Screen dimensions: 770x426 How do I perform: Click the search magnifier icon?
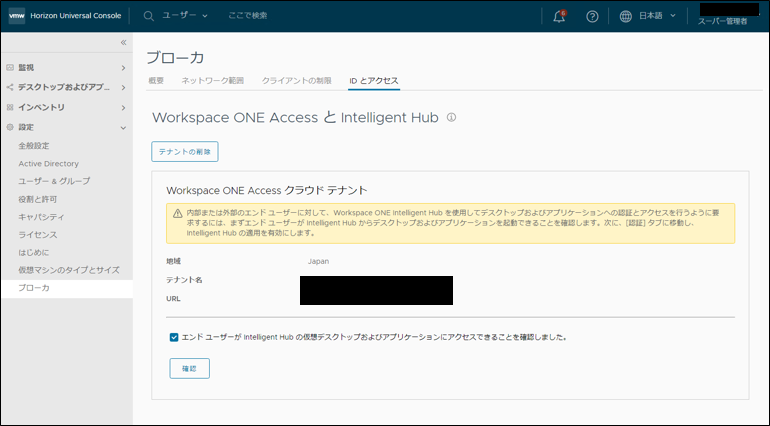click(148, 16)
